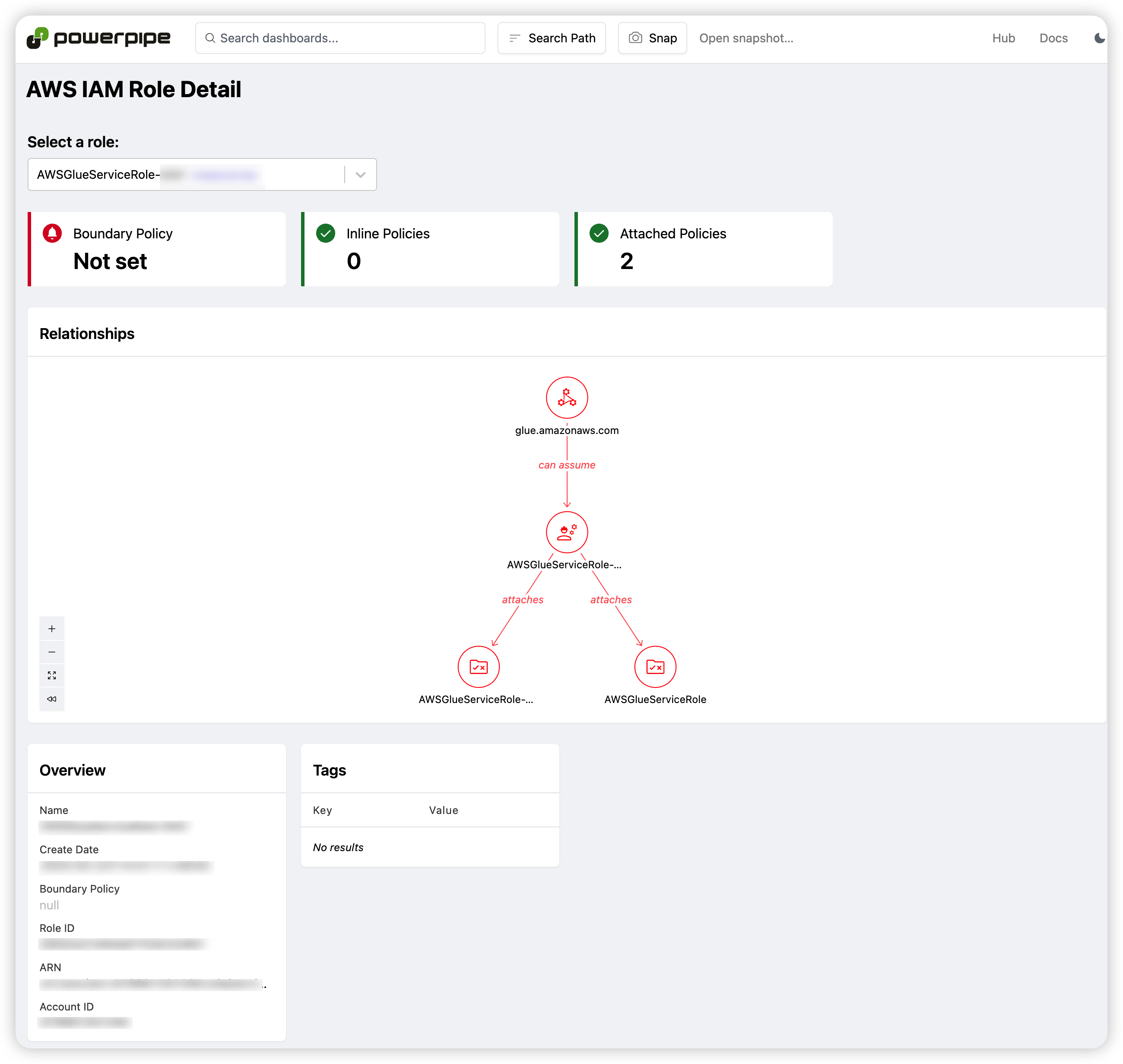The height and width of the screenshot is (1064, 1123).
Task: Fit the graph to view
Action: (51, 675)
